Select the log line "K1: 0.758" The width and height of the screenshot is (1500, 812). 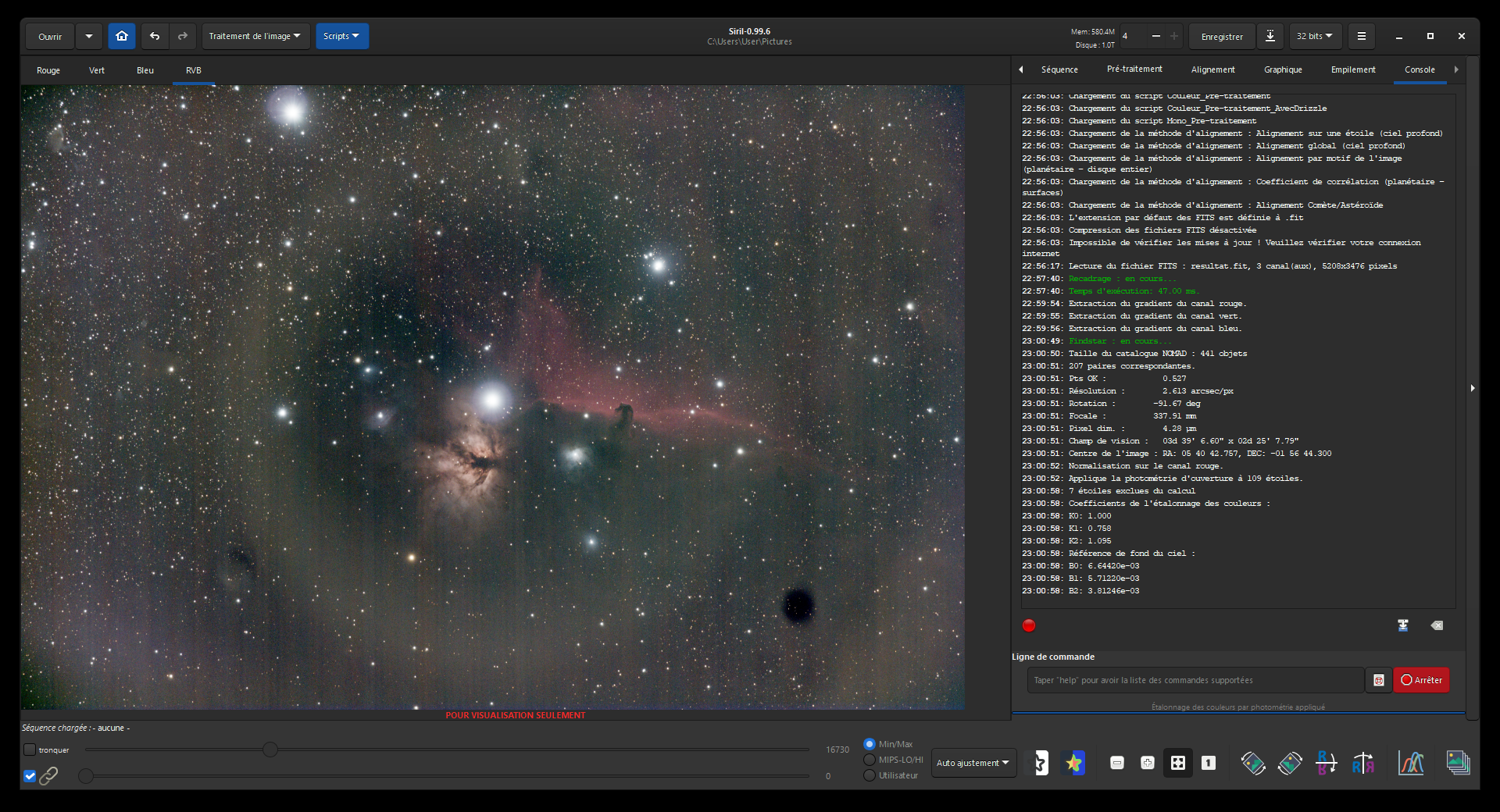(x=1066, y=529)
